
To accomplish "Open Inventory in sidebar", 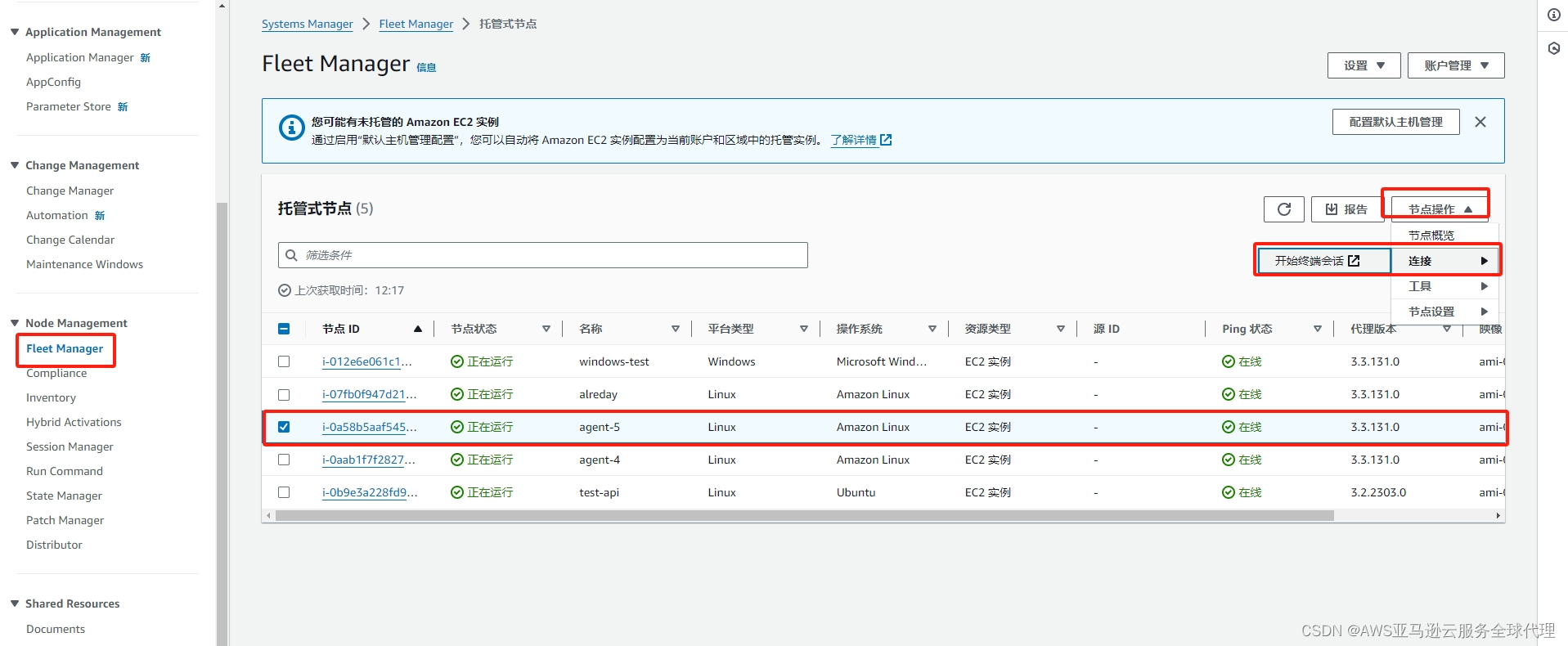I will pos(51,397).
